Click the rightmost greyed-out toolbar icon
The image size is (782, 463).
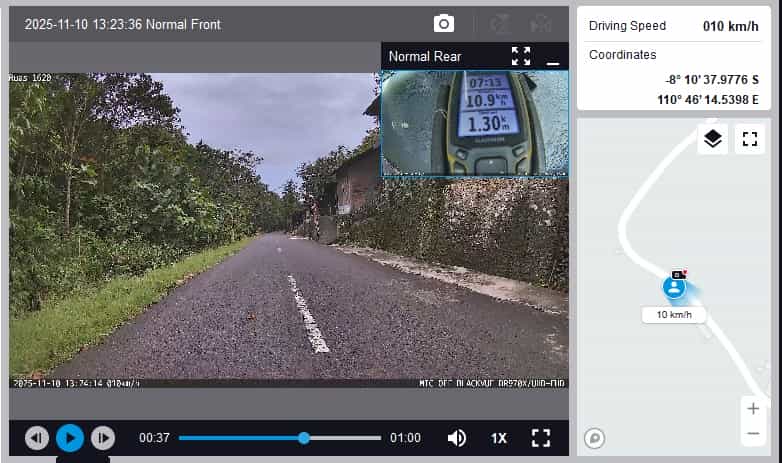541,24
